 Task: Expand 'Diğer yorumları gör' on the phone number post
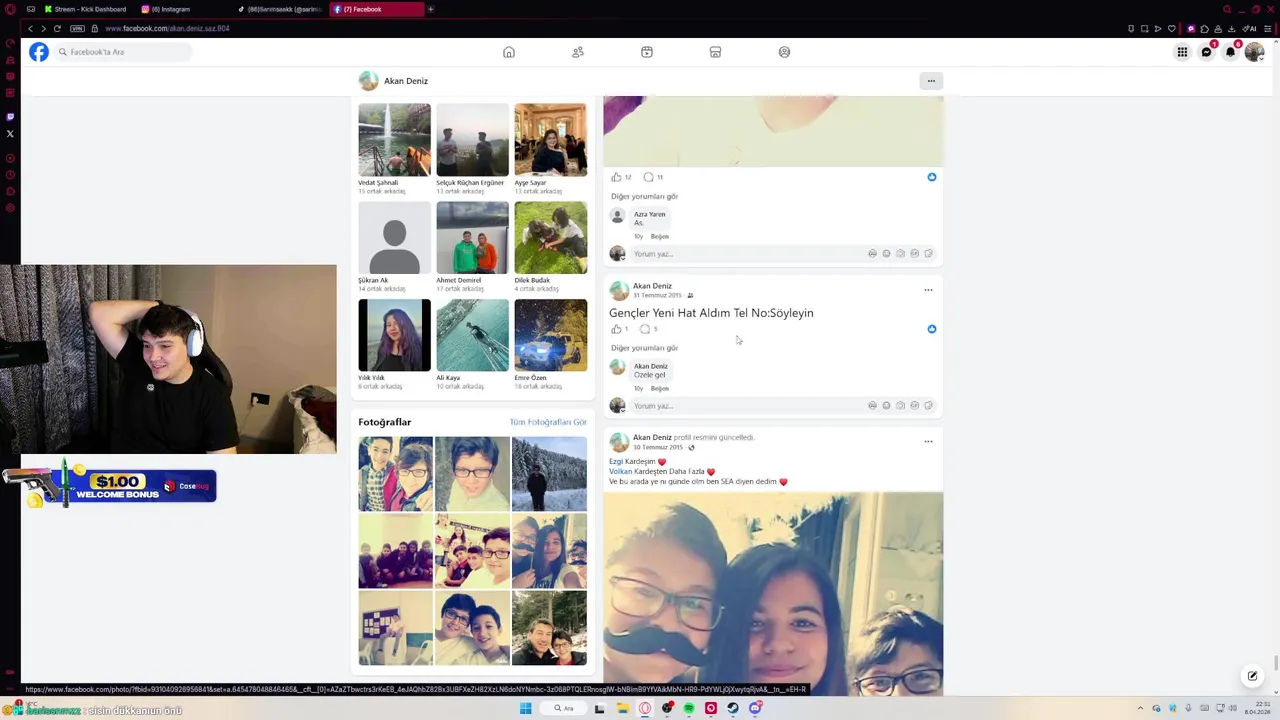(x=645, y=348)
